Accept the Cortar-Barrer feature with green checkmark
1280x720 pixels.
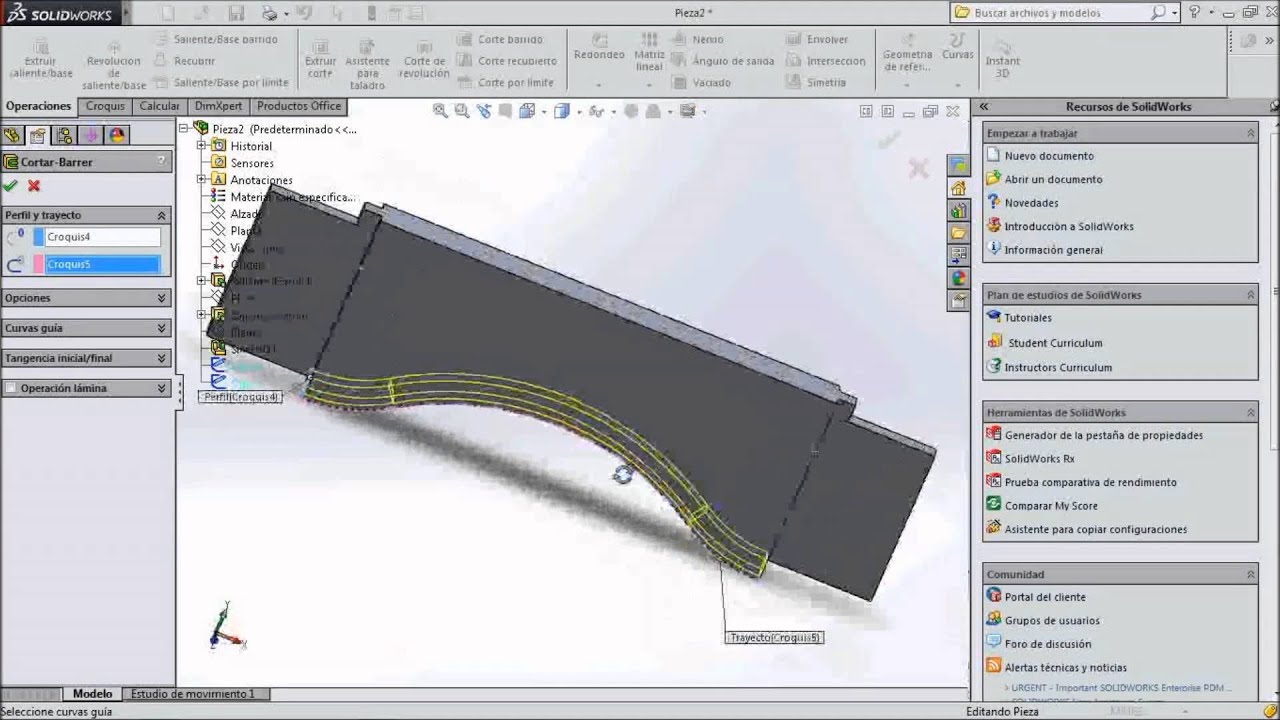click(x=11, y=186)
